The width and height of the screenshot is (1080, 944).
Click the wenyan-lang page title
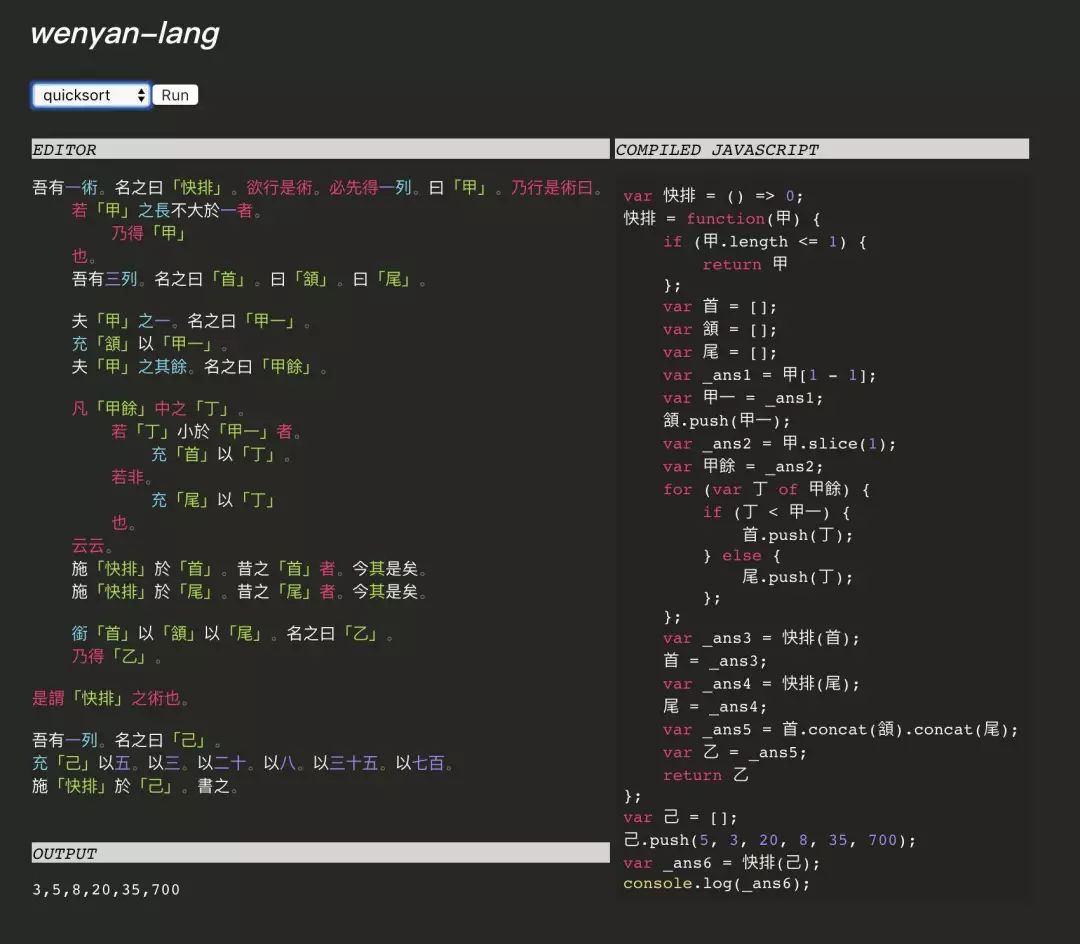pyautogui.click(x=125, y=33)
